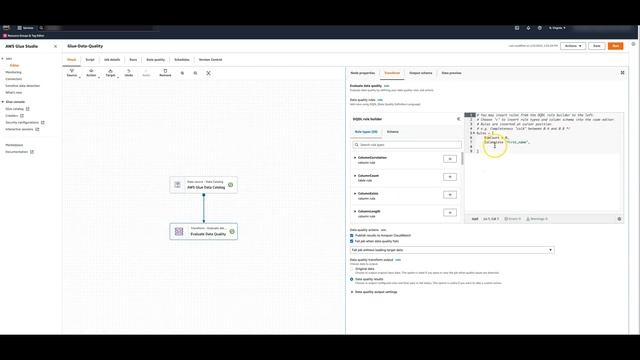Open Resource Groups & Tag Editor shortcut

pos(24,36)
